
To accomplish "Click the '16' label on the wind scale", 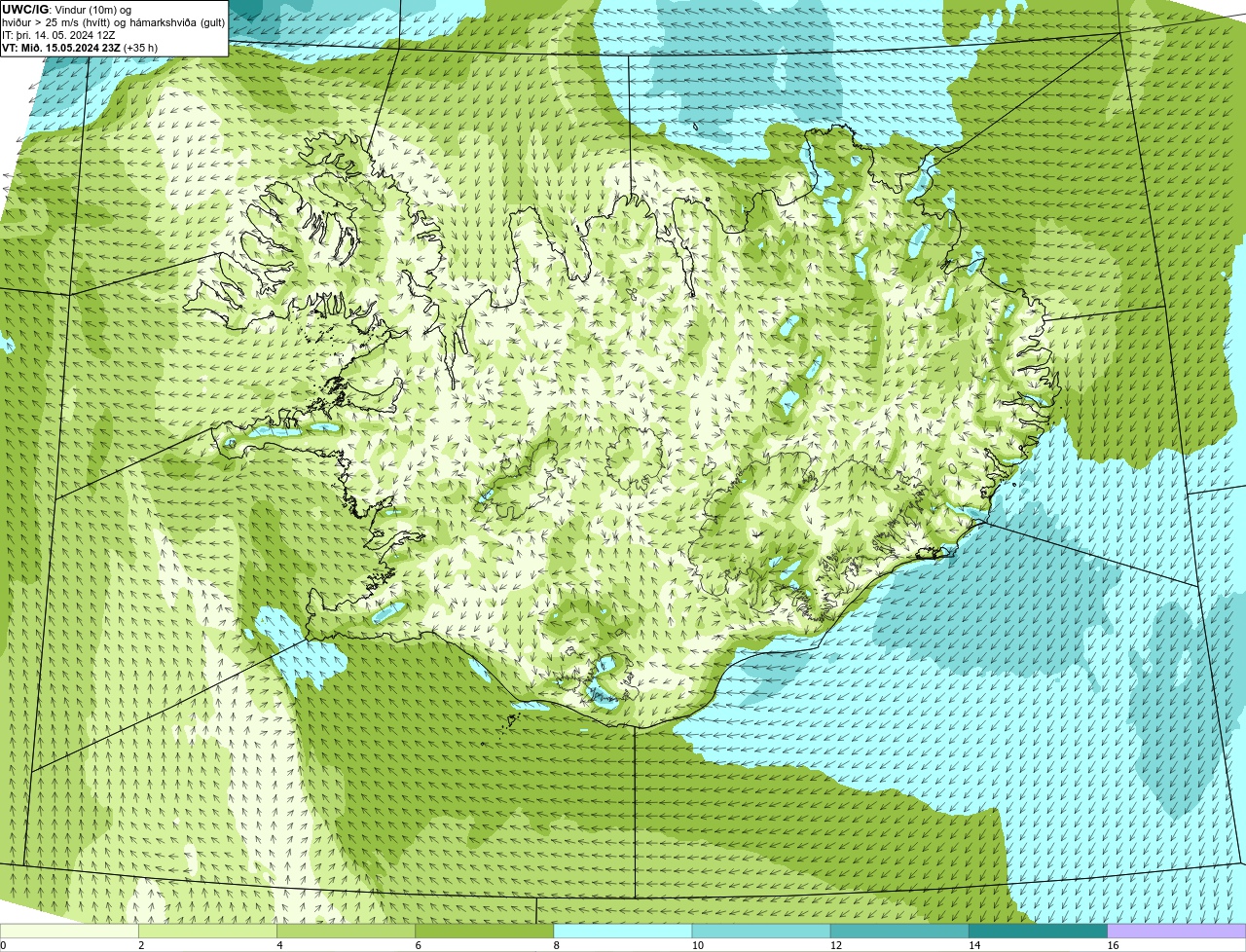I will (1113, 945).
